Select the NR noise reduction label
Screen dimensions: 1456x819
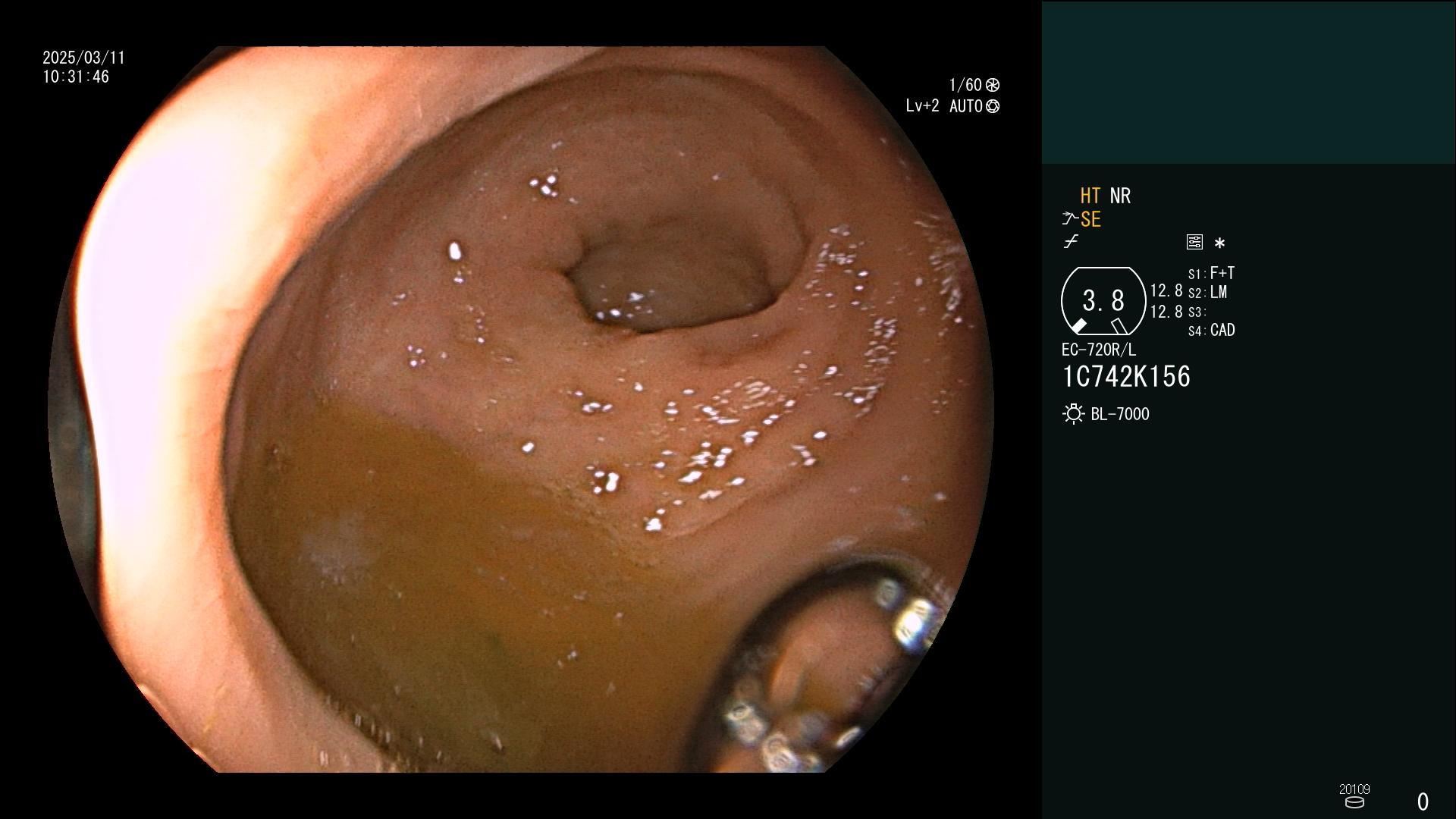click(1120, 196)
